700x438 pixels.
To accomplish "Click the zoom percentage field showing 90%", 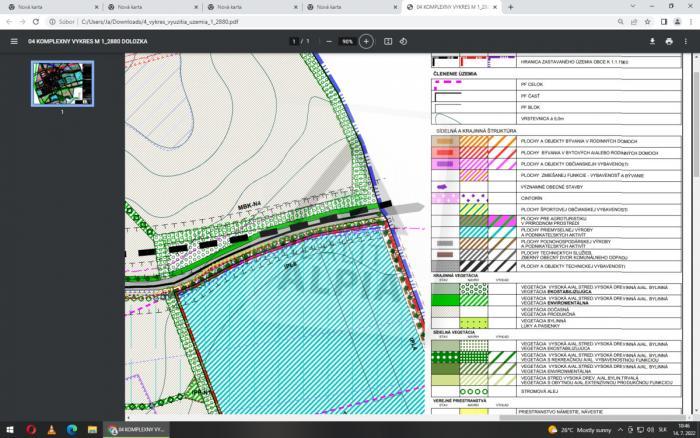I will (347, 41).
